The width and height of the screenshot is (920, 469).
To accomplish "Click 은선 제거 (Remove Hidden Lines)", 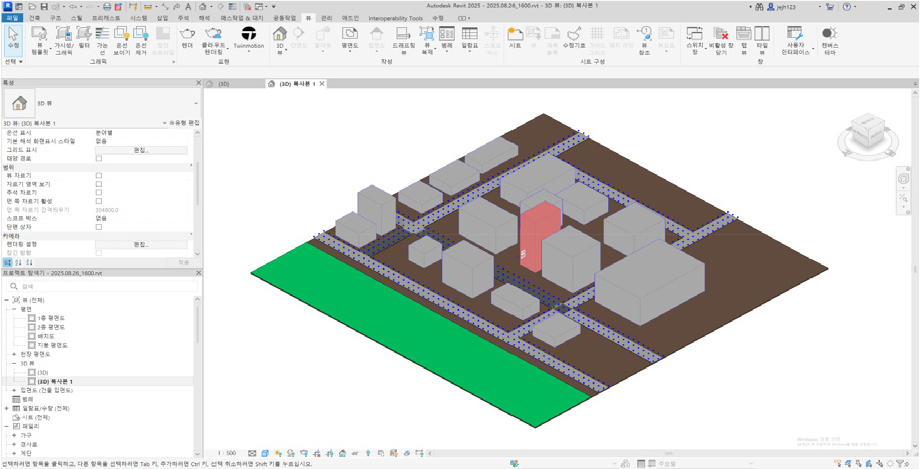I will [140, 40].
